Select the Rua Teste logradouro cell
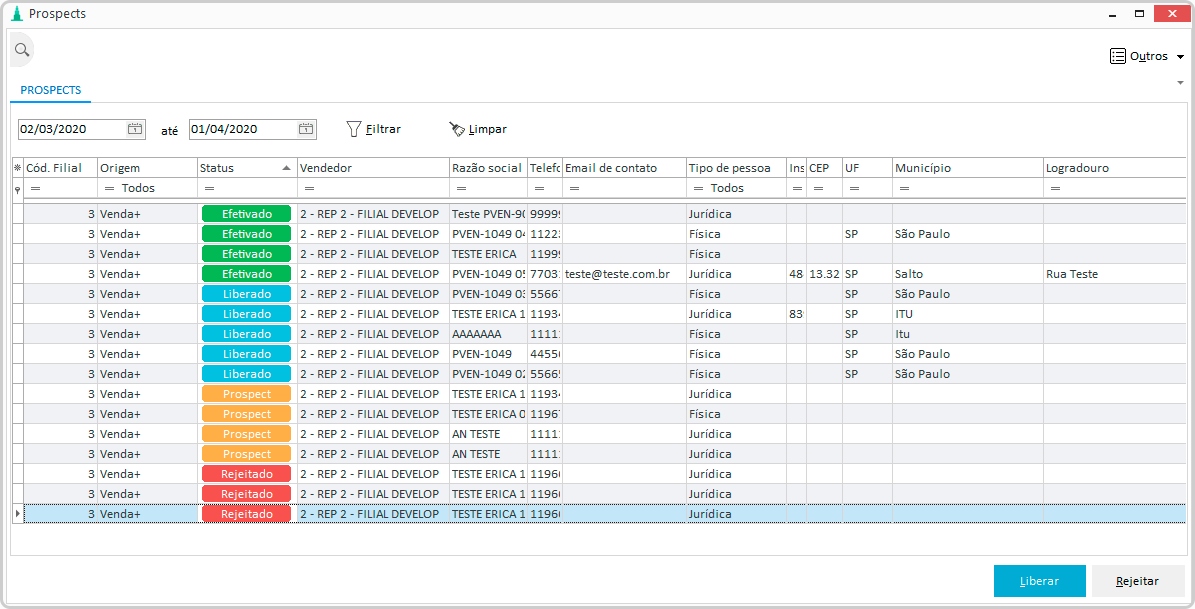 click(x=1114, y=274)
